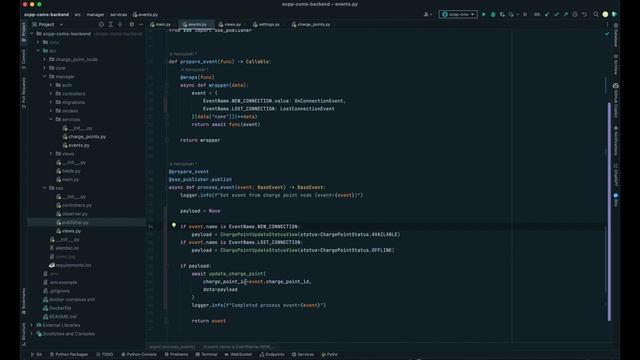Rollback changes with the undo arrow icon
The height and width of the screenshot is (360, 640).
[584, 14]
